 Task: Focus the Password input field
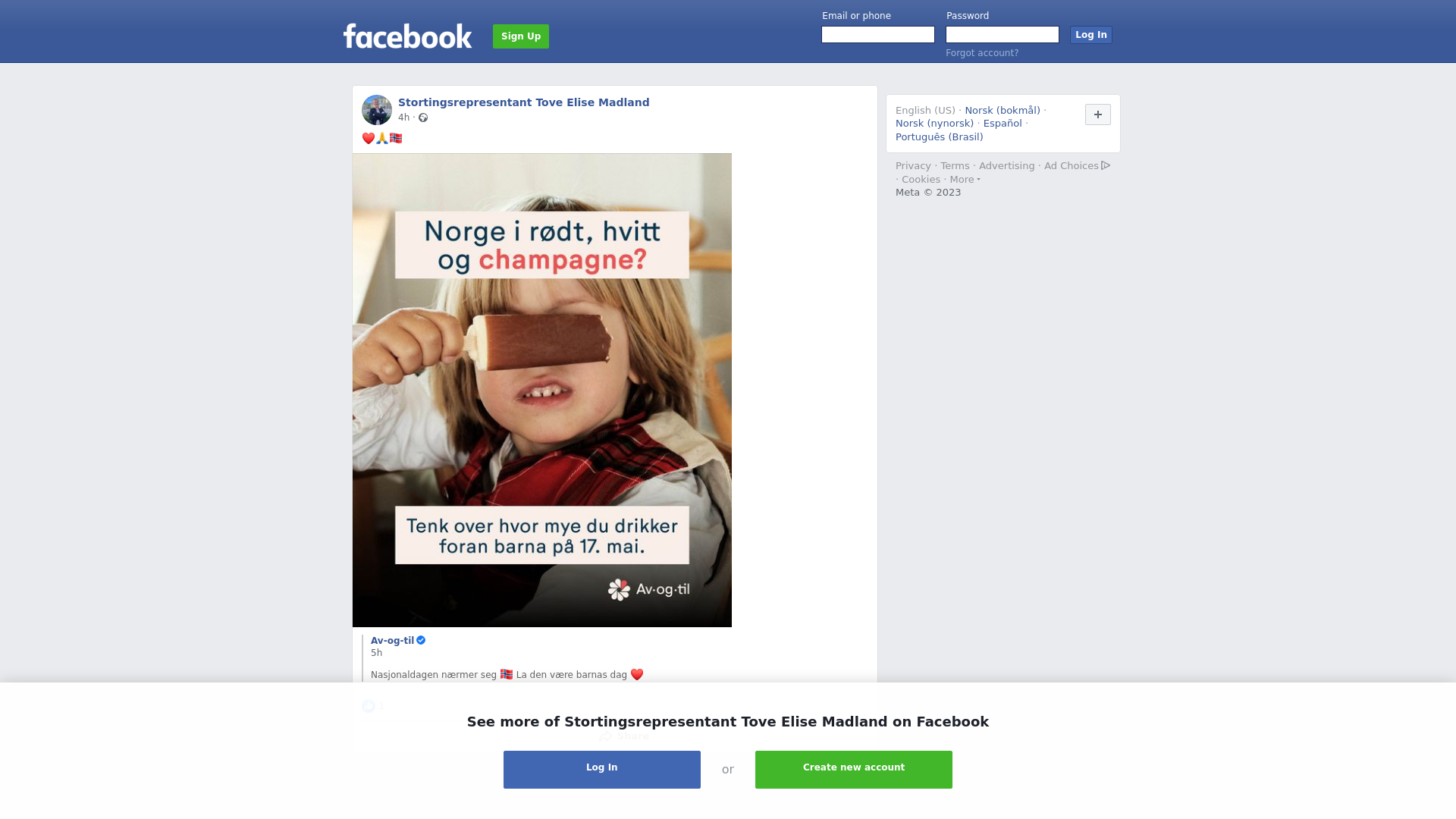click(1003, 35)
